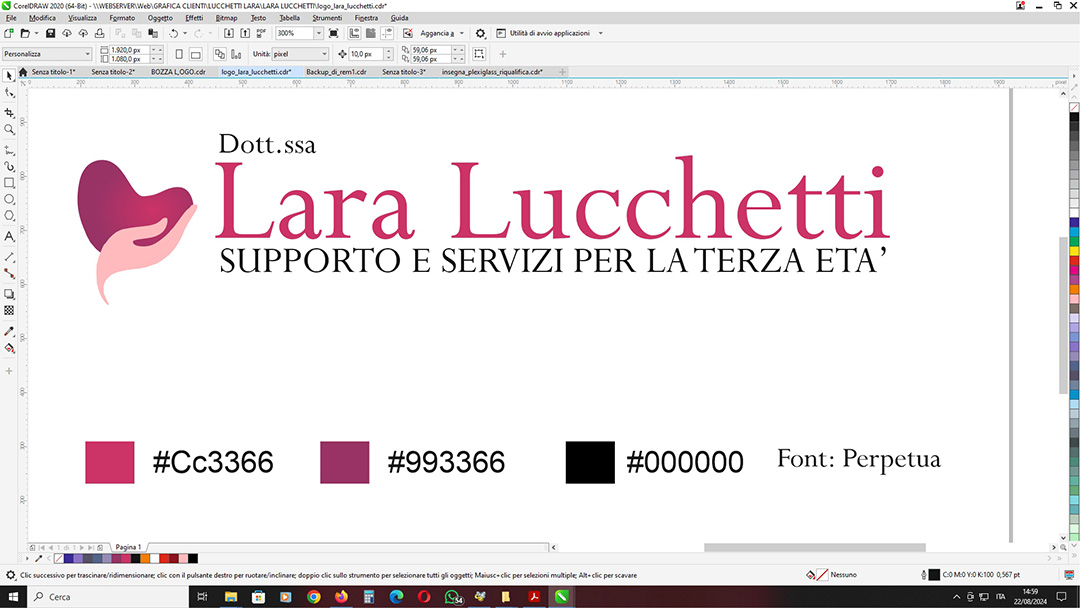Image resolution: width=1080 pixels, height=608 pixels.
Task: Pick the orange swatch in document palette
Action: tap(145, 558)
